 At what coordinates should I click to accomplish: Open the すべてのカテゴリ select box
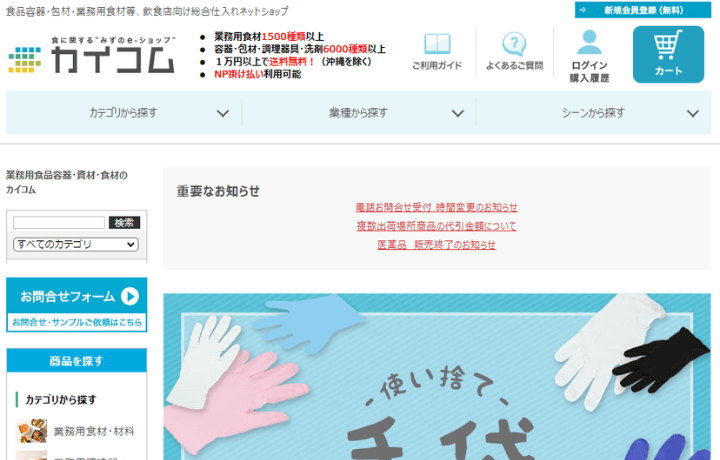(x=76, y=244)
